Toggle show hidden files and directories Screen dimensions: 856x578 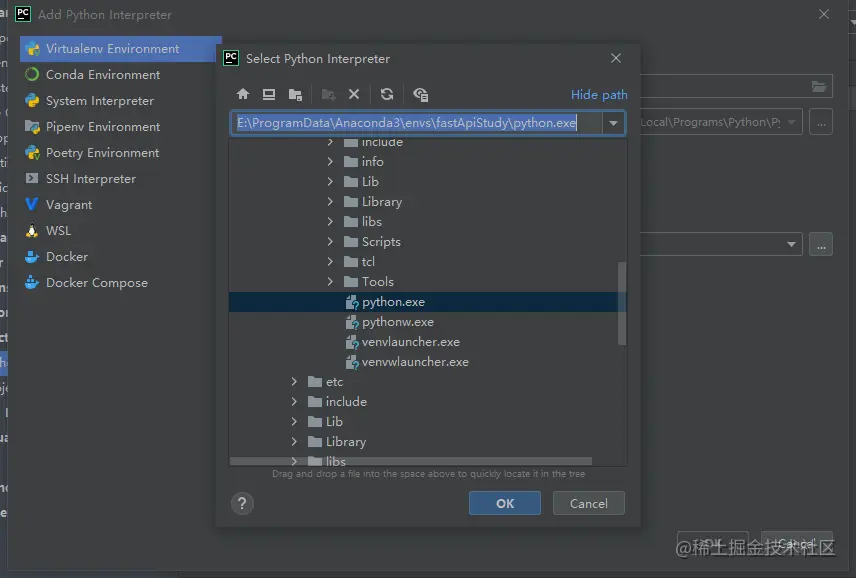click(x=420, y=94)
